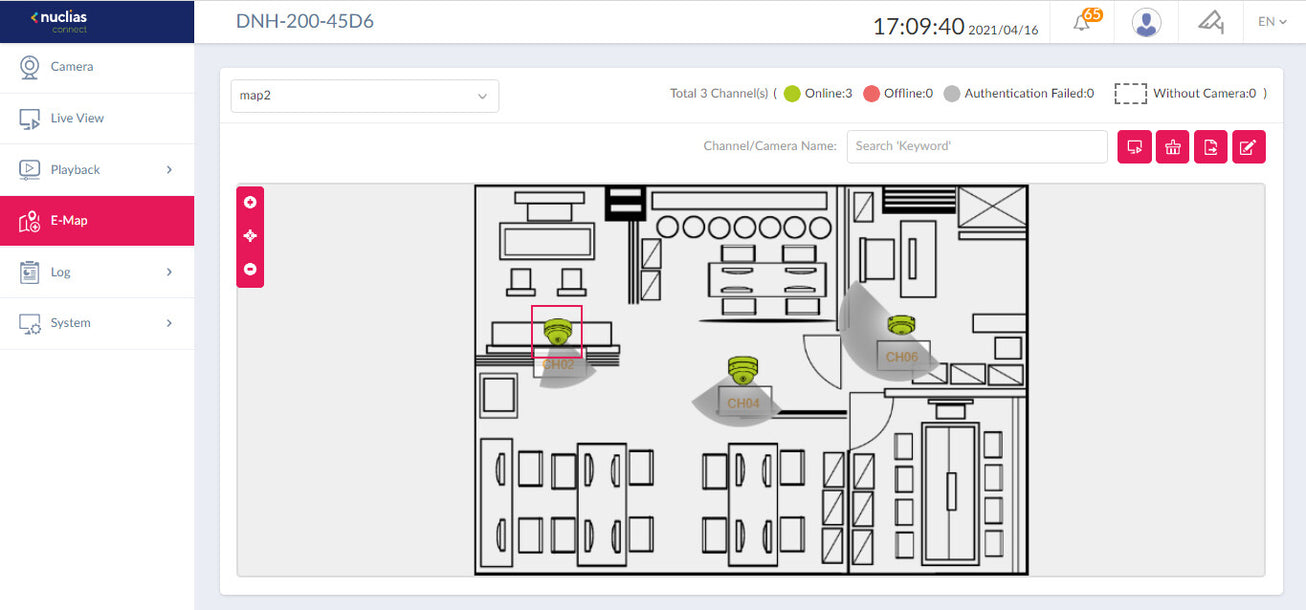
Task: Click the pink basket clear button
Action: [x=1172, y=147]
